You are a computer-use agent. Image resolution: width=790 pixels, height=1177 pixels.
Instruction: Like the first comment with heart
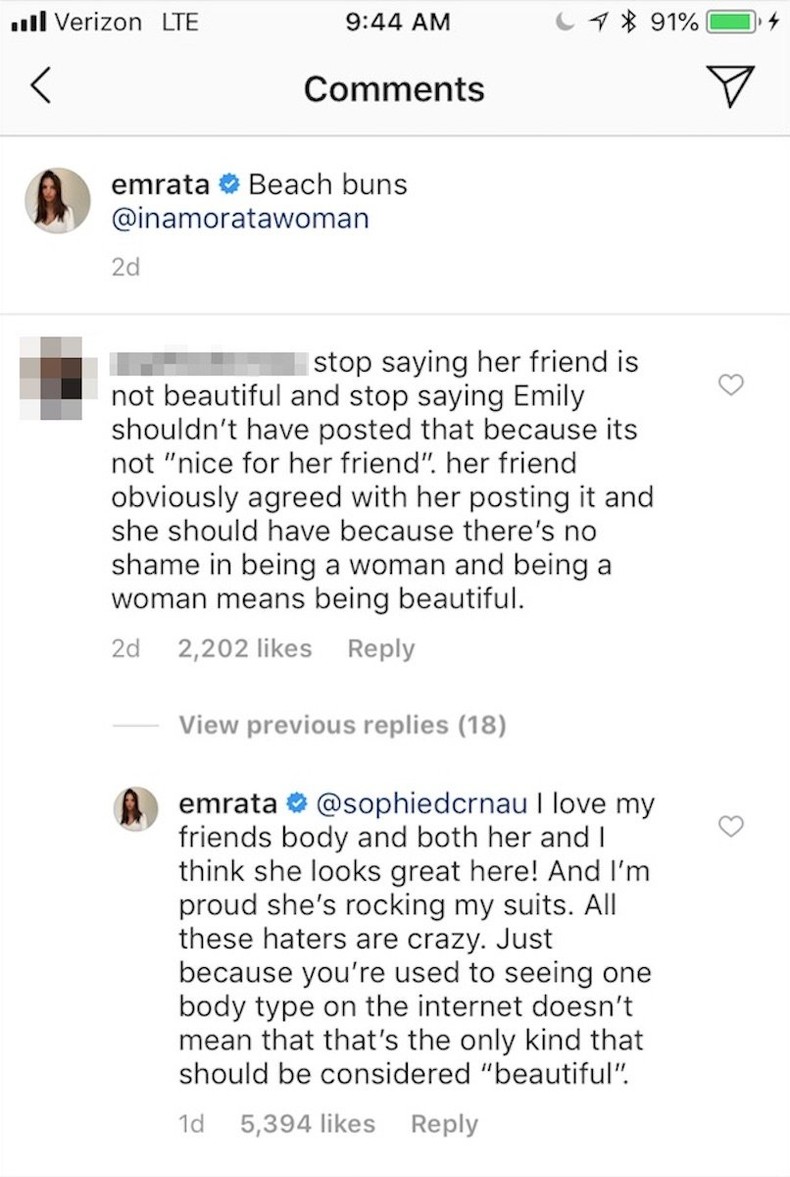[732, 385]
